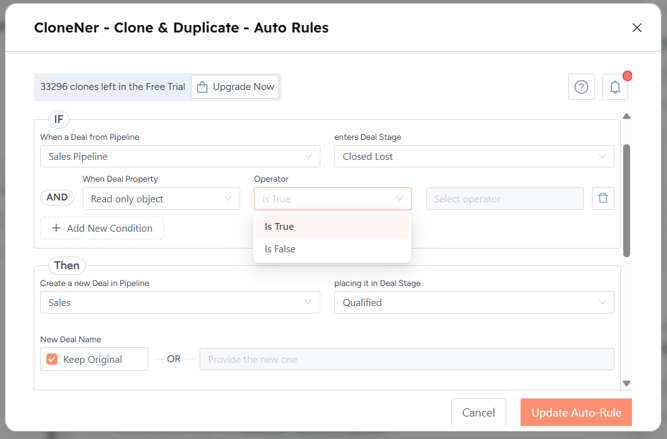Click the Provide the new one field
Image resolution: width=667 pixels, height=439 pixels.
coord(407,359)
